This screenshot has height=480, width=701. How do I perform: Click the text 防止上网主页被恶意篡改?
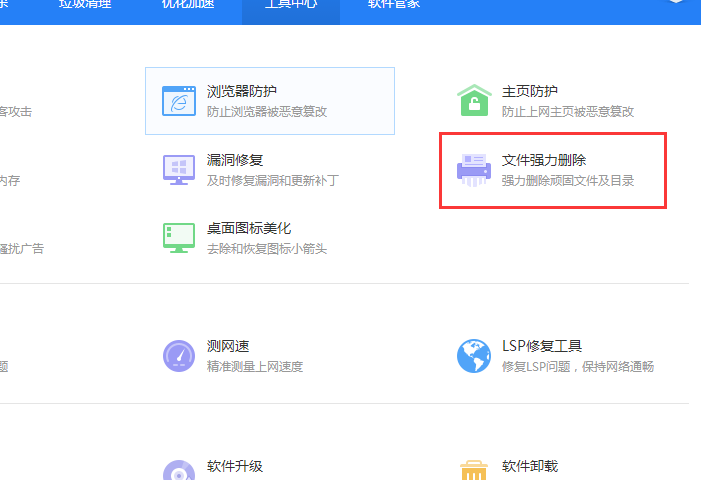568,112
